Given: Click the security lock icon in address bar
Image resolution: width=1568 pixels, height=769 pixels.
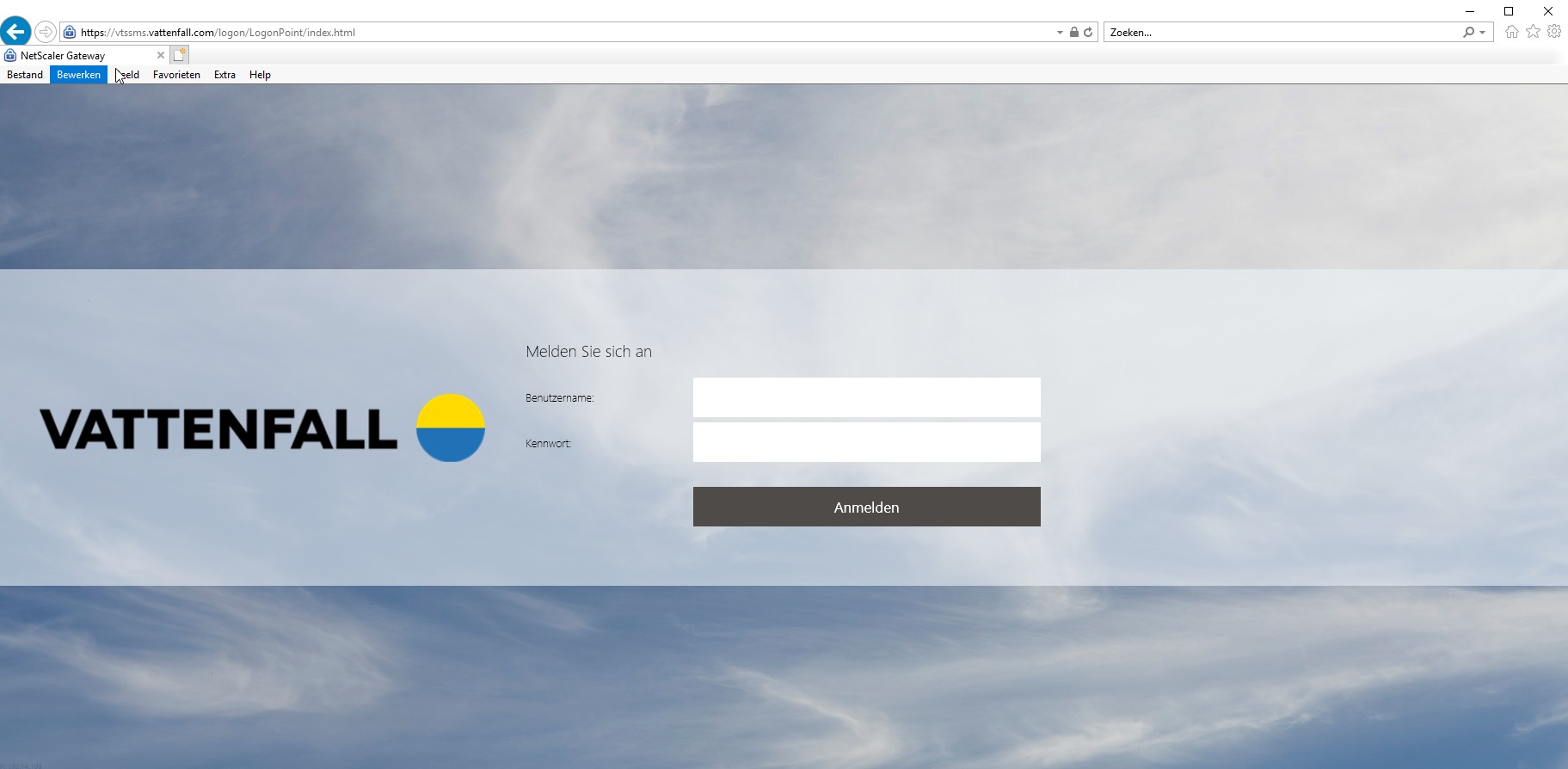Looking at the screenshot, I should click(1073, 32).
